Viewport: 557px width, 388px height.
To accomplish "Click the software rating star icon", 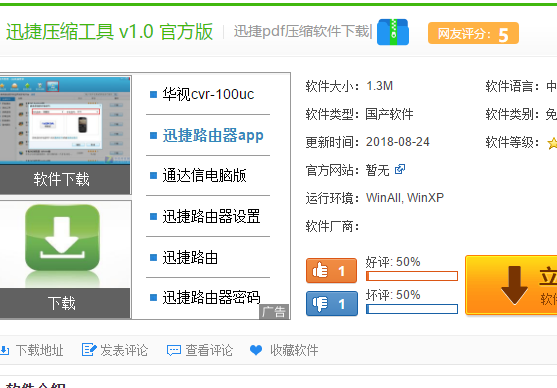I will tap(552, 143).
